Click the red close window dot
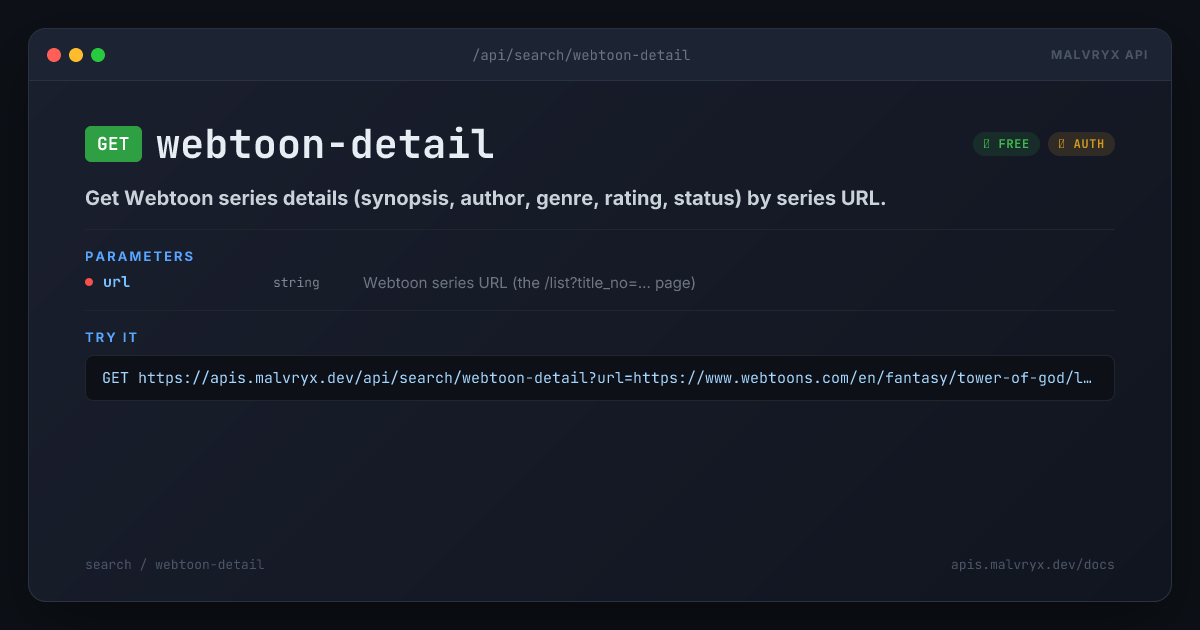 (x=54, y=55)
